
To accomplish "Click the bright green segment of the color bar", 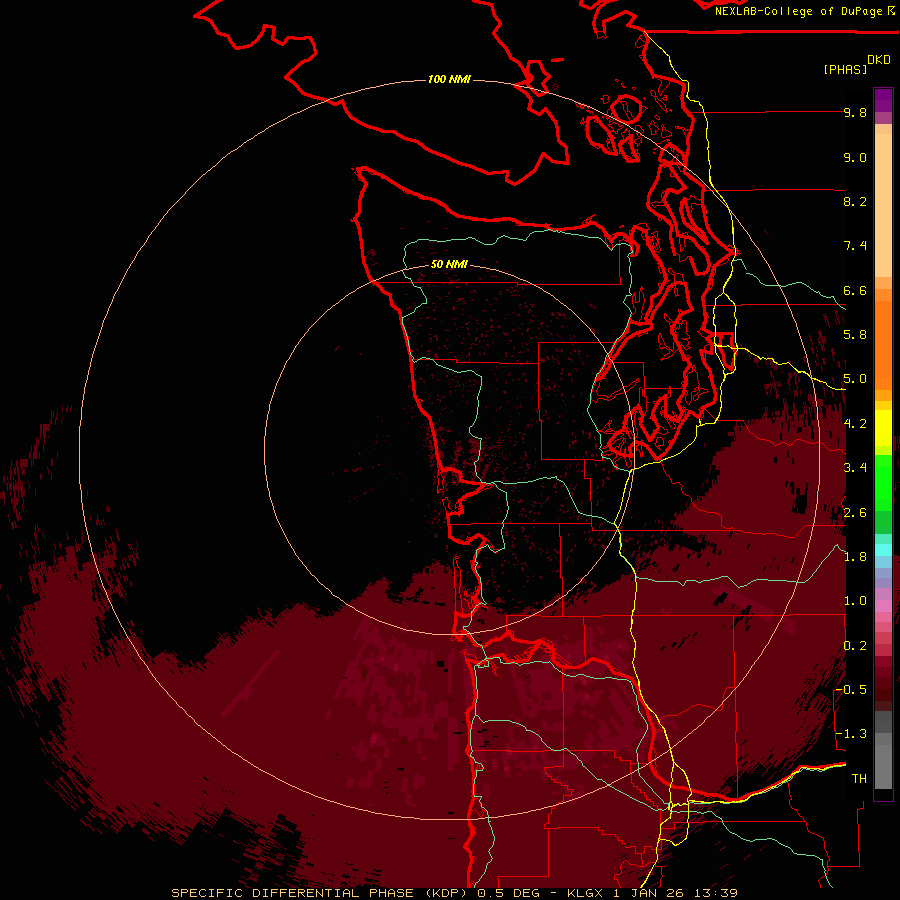I will 883,482.
